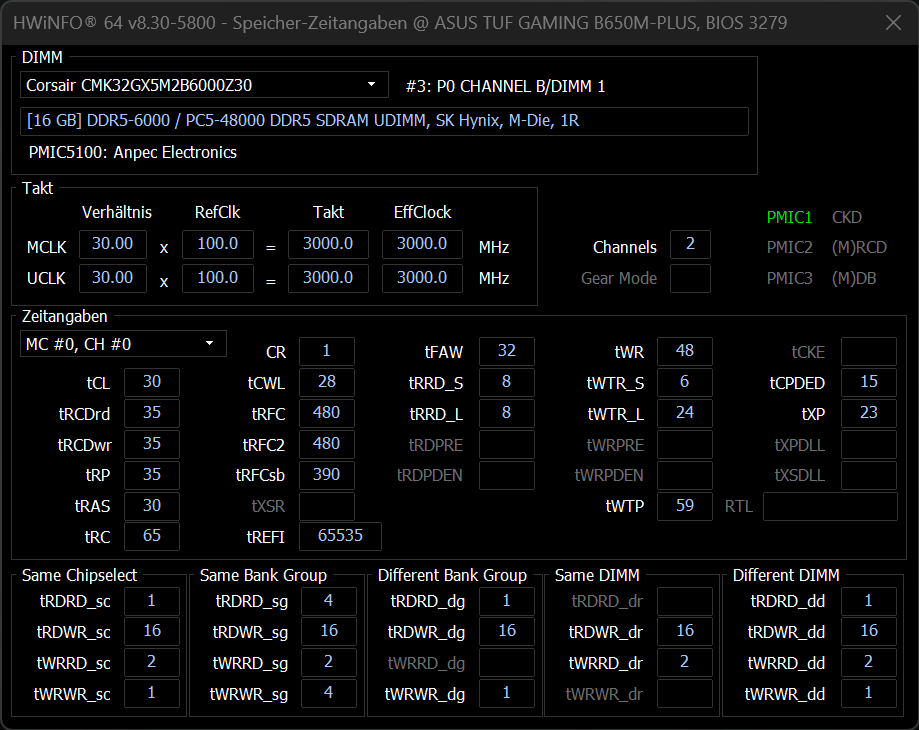Click the tRCDrd value field
919x730 pixels.
click(152, 413)
